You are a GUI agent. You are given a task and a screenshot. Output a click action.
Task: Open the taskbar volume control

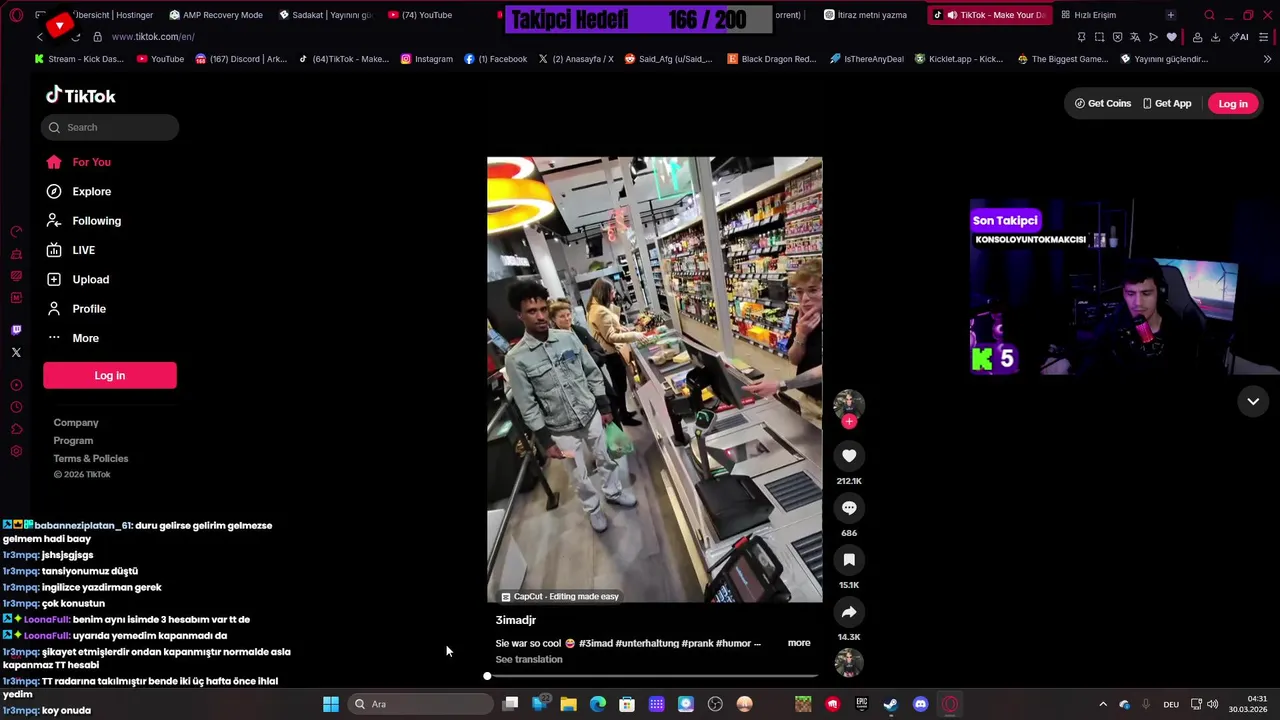1213,704
